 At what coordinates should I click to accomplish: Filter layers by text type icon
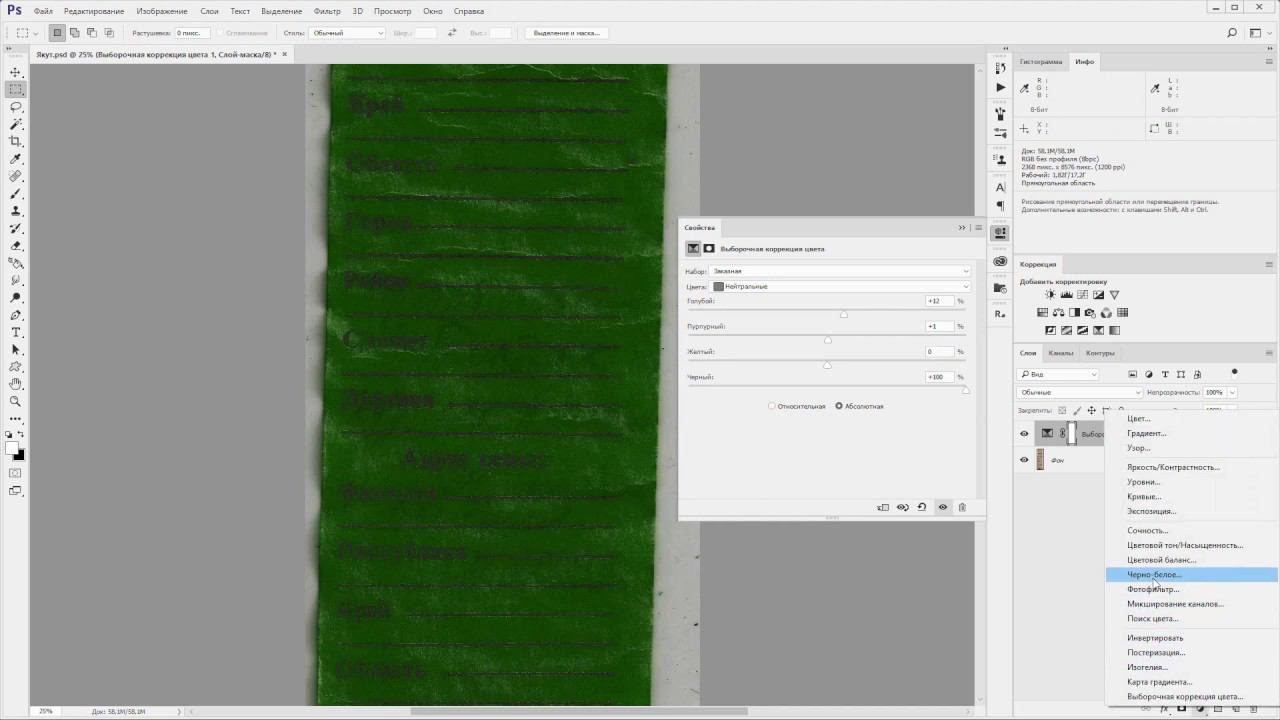(x=1165, y=374)
